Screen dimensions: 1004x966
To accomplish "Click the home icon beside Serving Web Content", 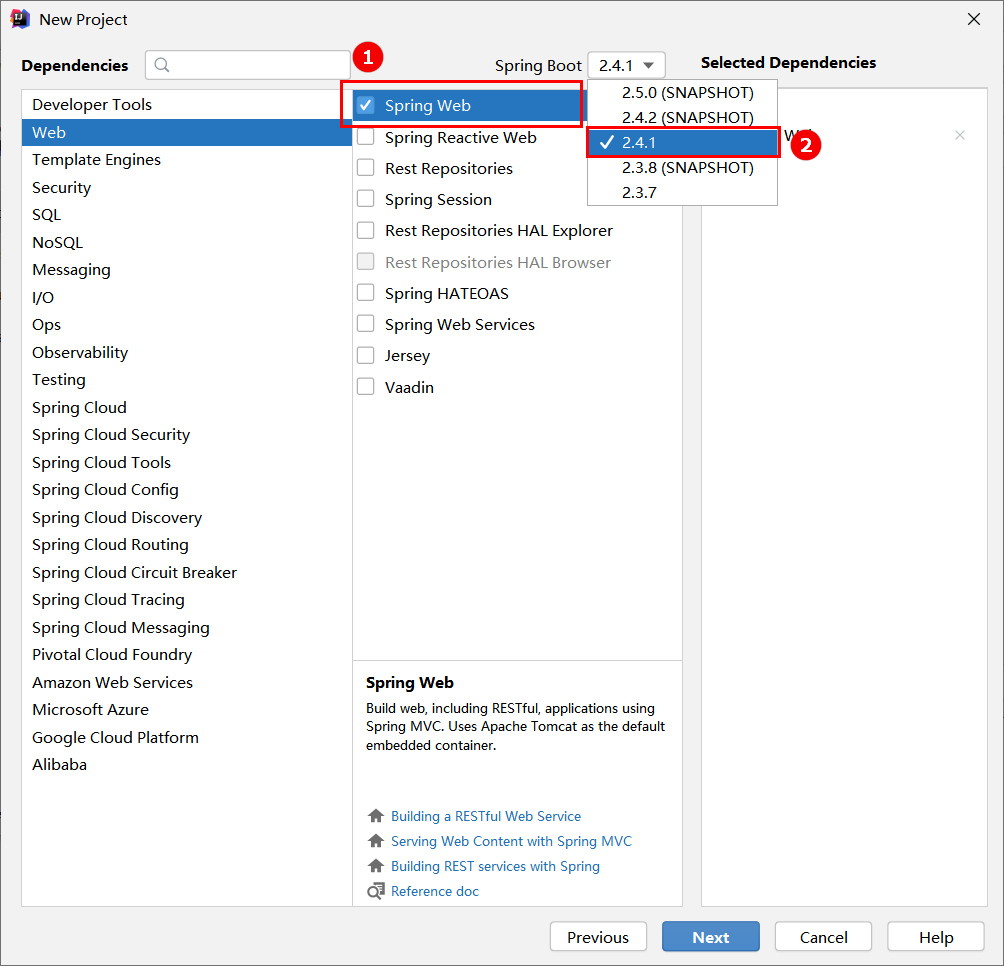I will 376,841.
